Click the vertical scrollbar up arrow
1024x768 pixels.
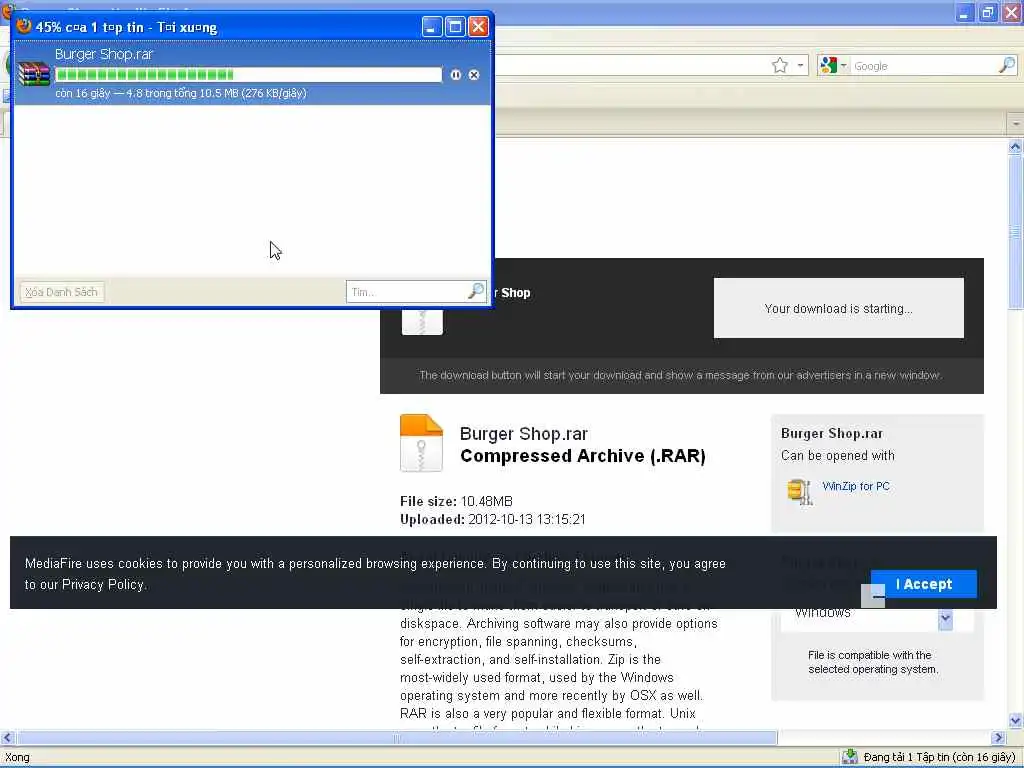[x=1015, y=147]
